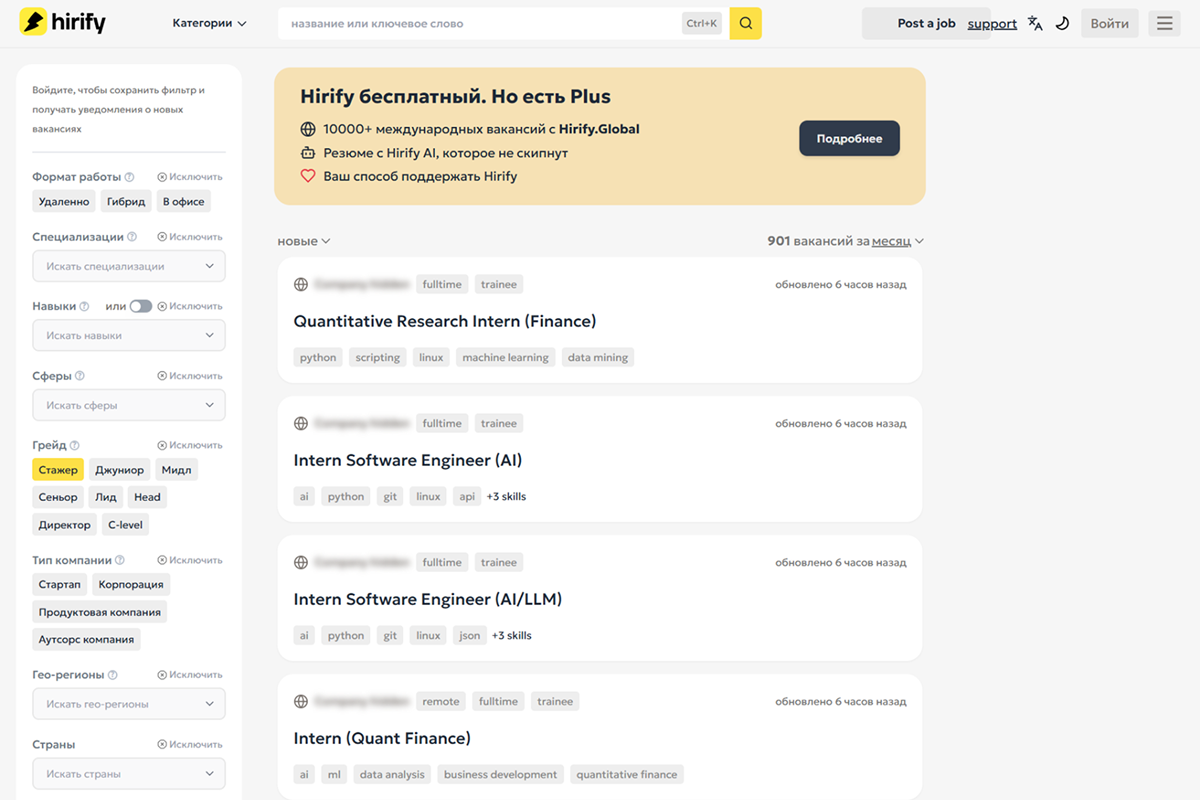Image resolution: width=1200 pixels, height=800 pixels.
Task: Click help icon beside Специализации
Action: tap(132, 237)
